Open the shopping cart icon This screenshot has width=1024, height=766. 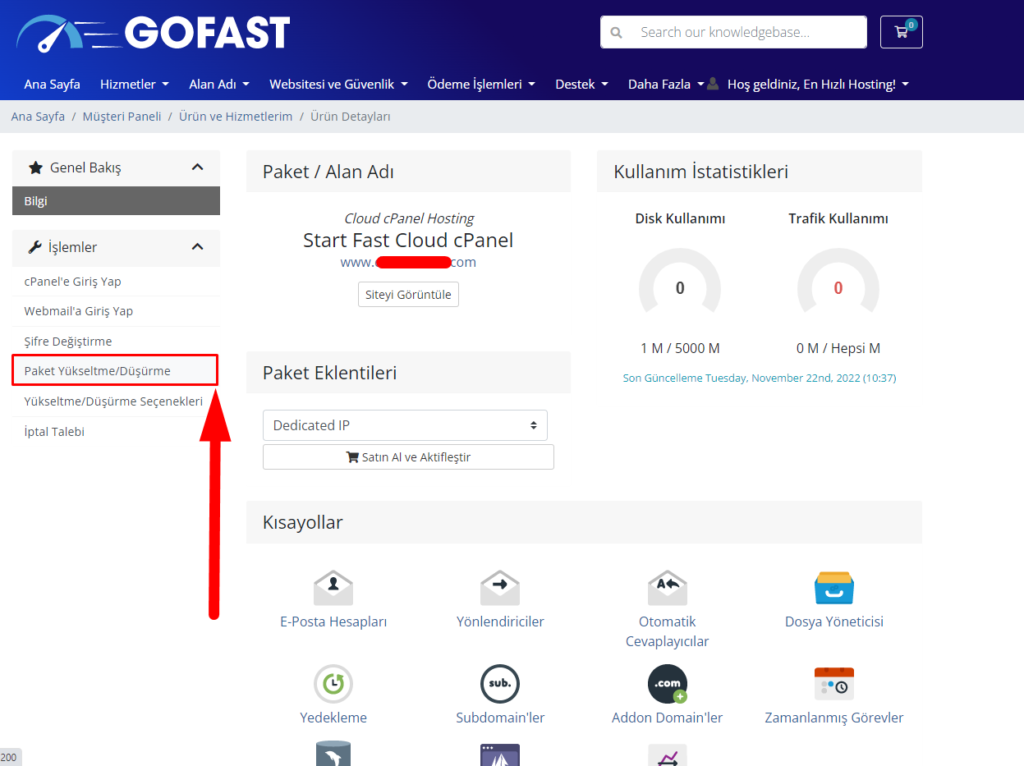click(901, 32)
